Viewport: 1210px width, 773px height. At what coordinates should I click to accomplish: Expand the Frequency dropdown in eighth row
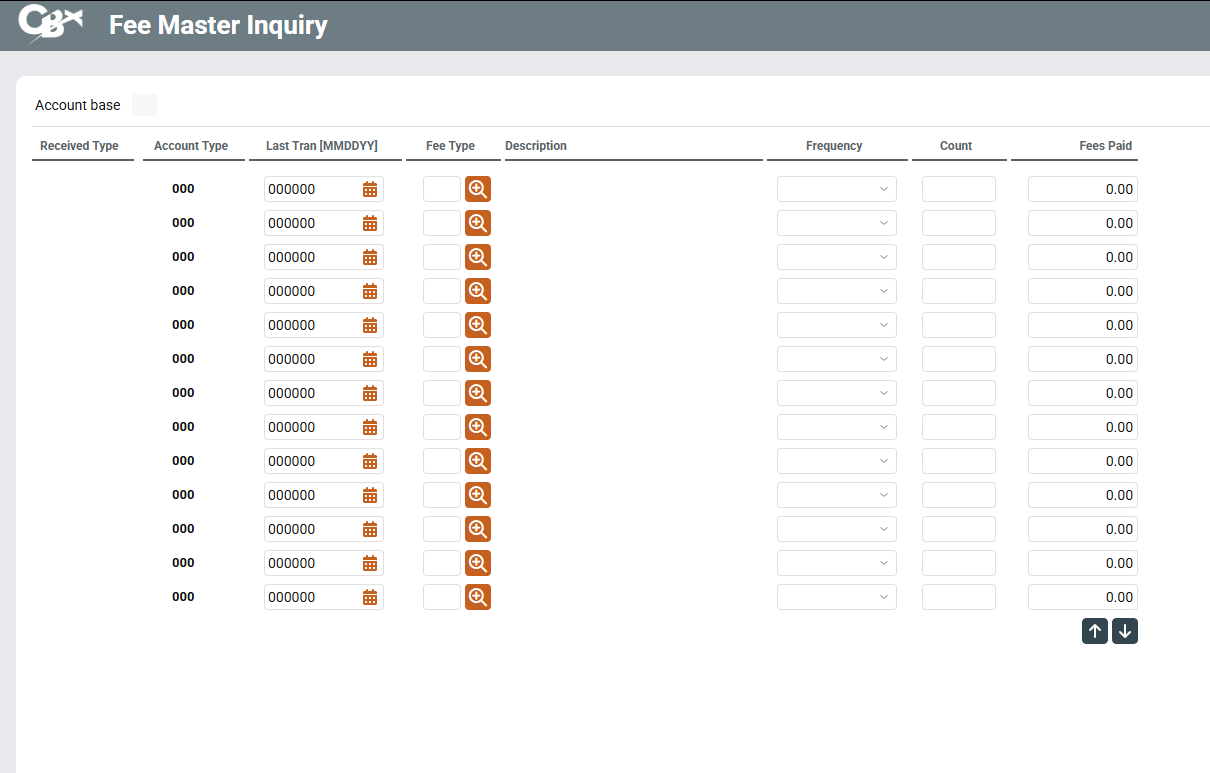coord(837,427)
